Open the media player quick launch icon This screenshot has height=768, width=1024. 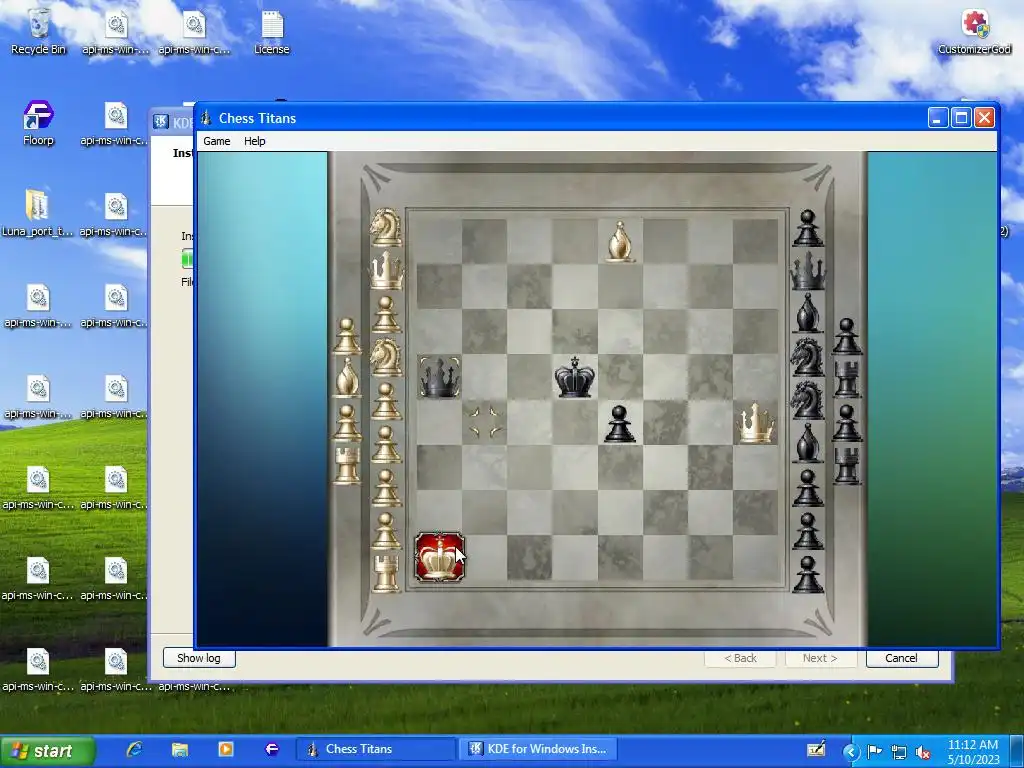coord(225,749)
